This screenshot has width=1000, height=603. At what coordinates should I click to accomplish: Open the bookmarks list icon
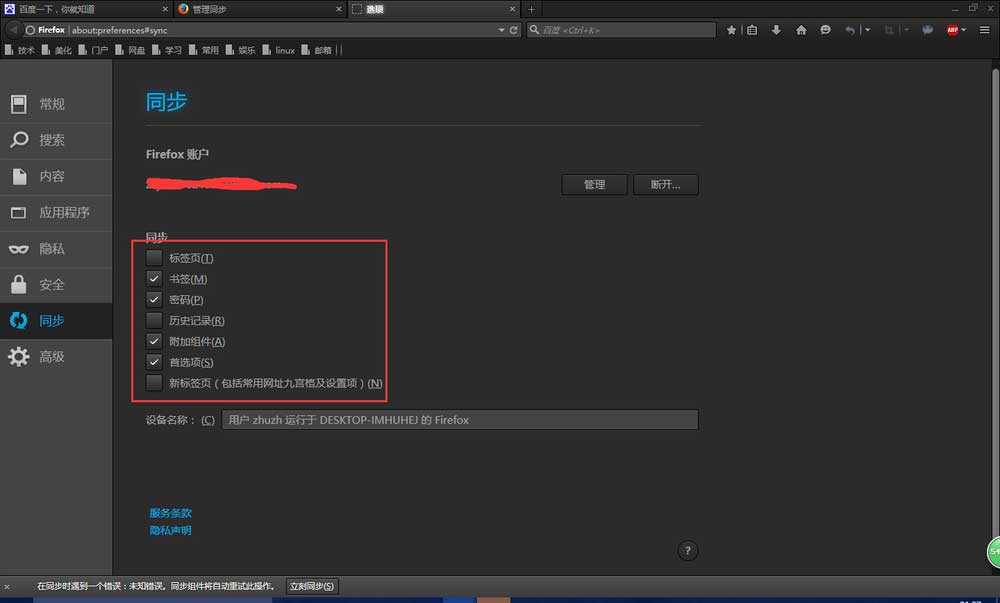pos(752,30)
